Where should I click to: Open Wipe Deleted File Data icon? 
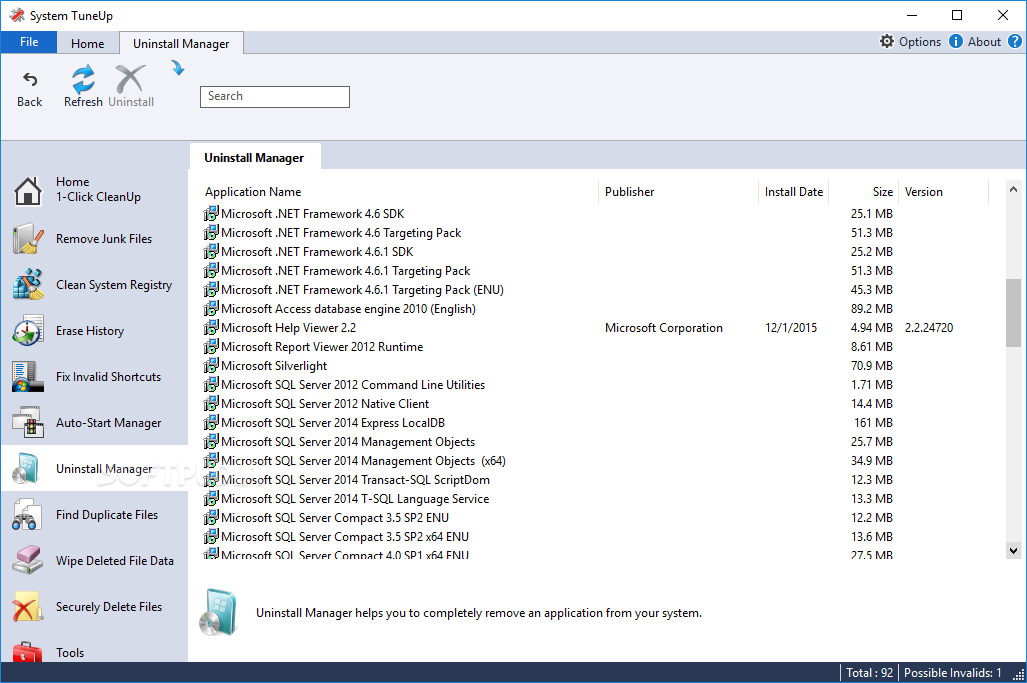tap(28, 561)
